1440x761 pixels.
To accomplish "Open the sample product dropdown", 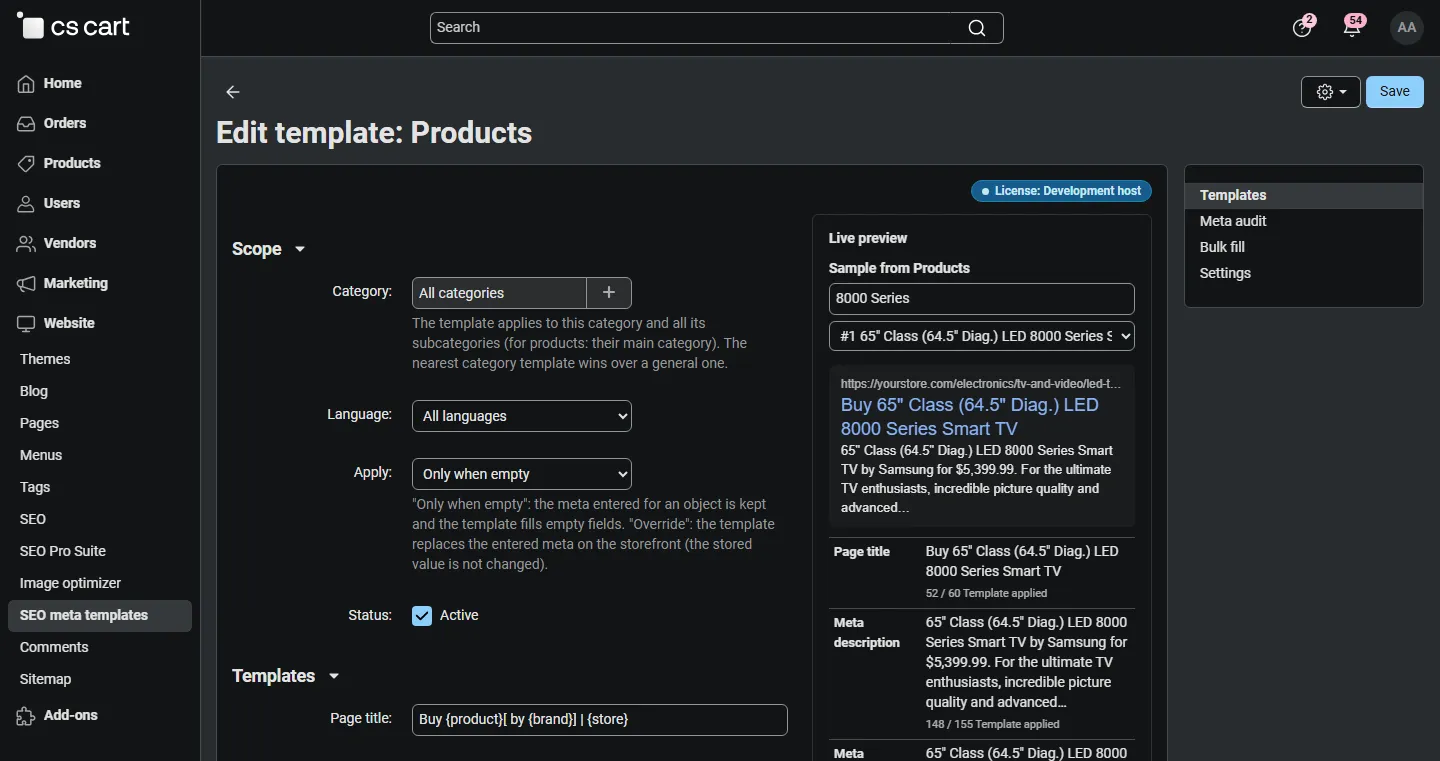I will coord(982,336).
